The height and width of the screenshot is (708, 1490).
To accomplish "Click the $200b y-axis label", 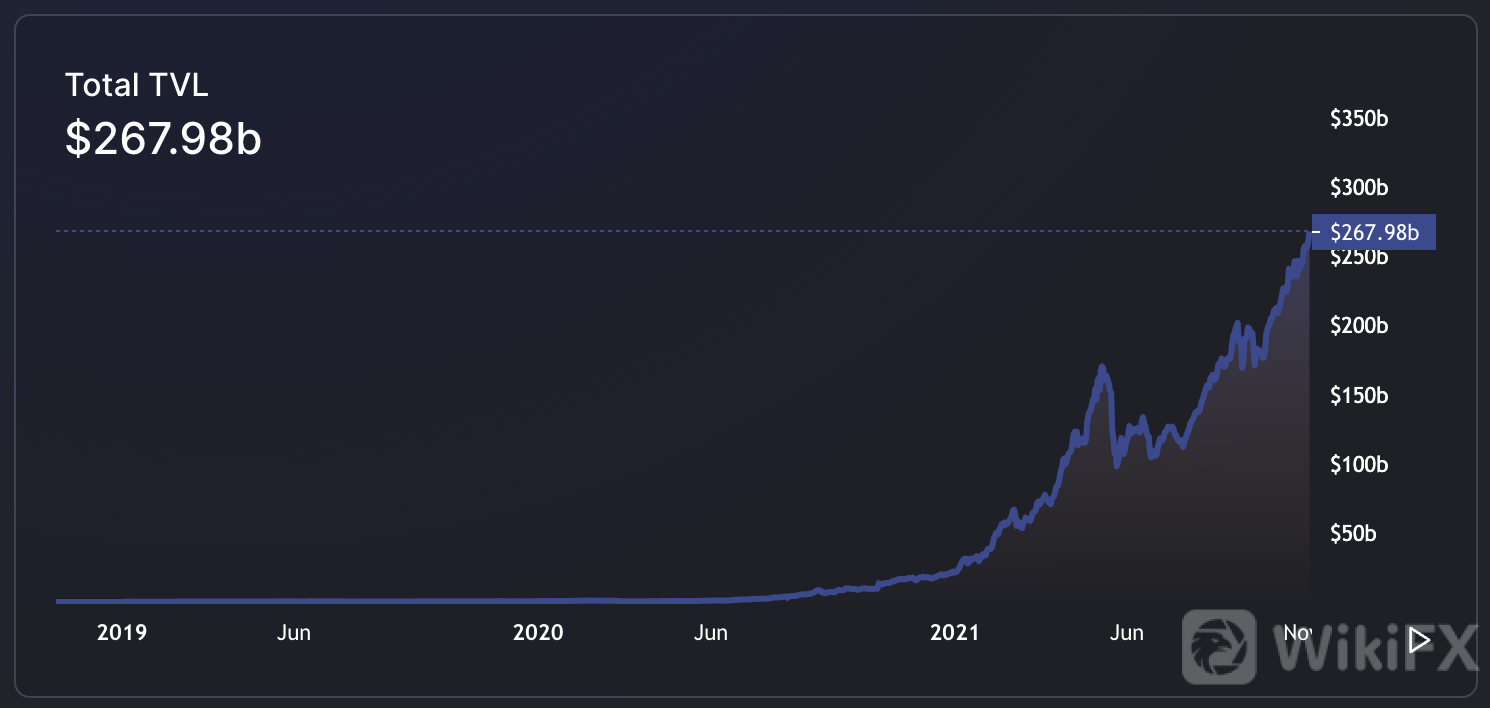I will (1359, 326).
